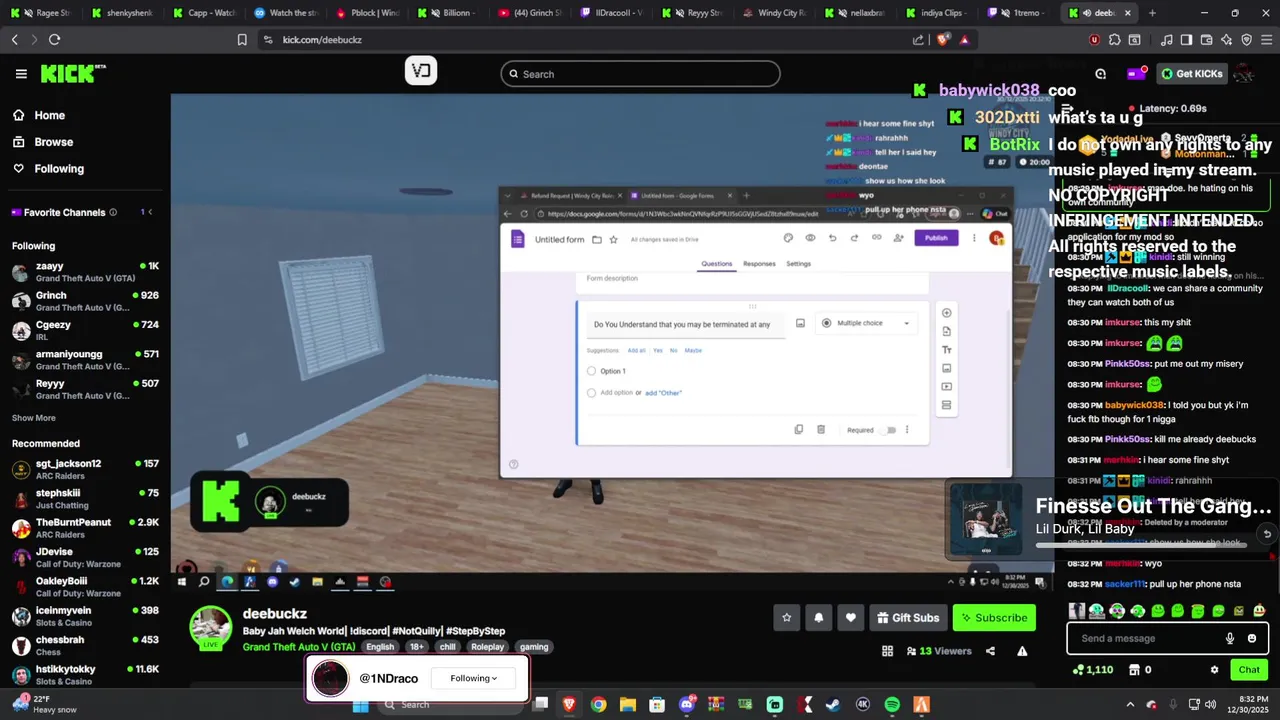Image resolution: width=1280 pixels, height=720 pixels.
Task: Open chat settings gear icon
Action: tap(1214, 670)
